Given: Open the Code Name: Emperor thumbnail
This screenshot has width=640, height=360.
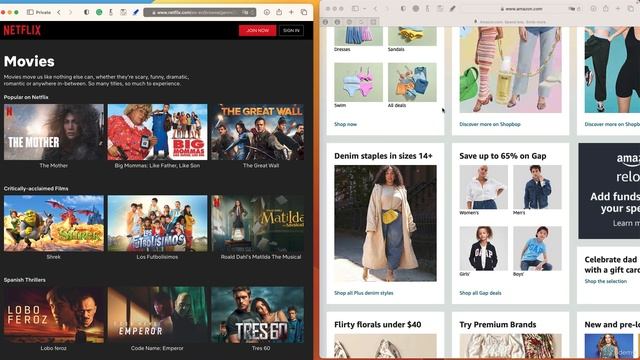Looking at the screenshot, I should [158, 315].
